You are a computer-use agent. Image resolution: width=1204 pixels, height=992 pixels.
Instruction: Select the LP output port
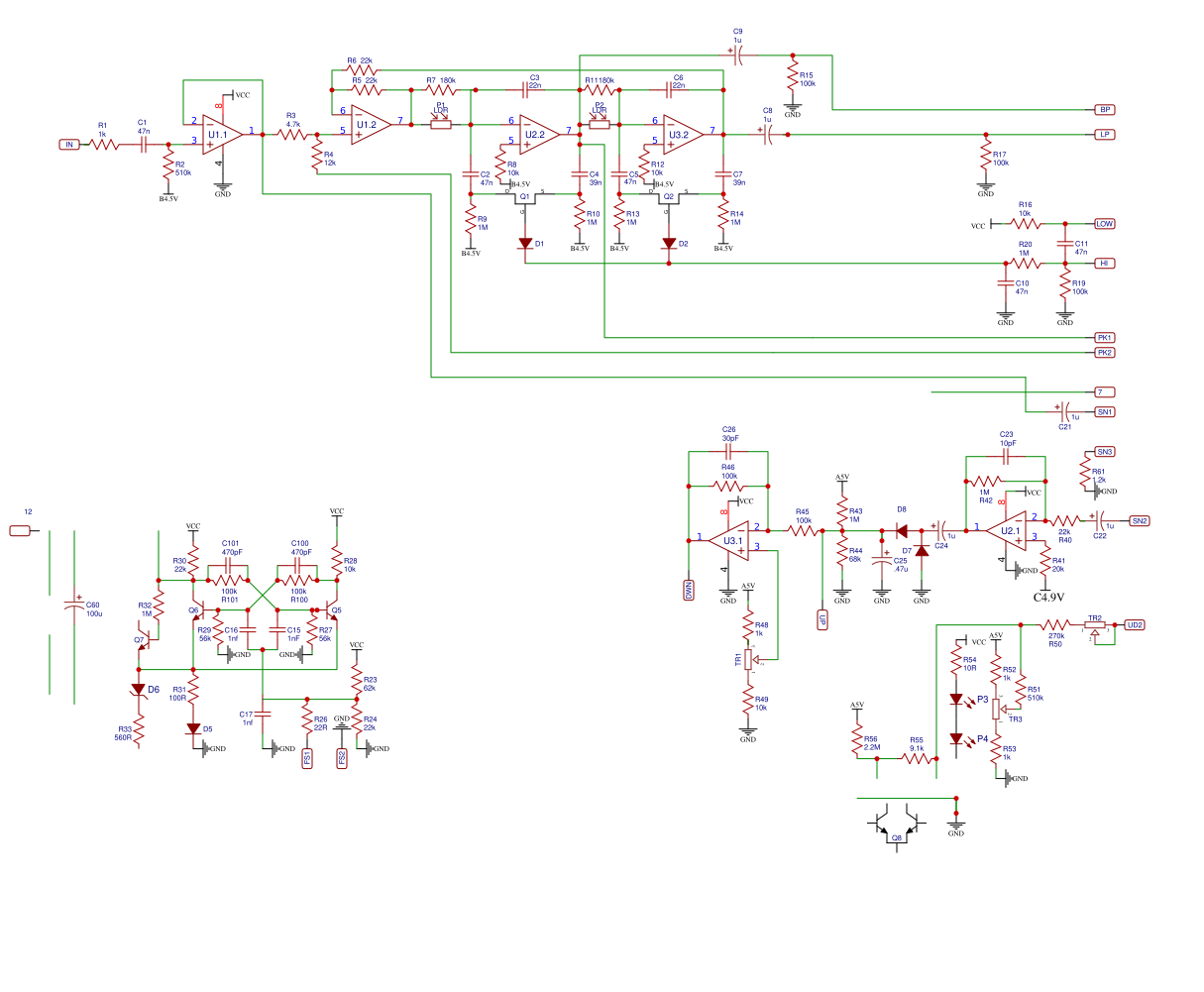(1103, 134)
